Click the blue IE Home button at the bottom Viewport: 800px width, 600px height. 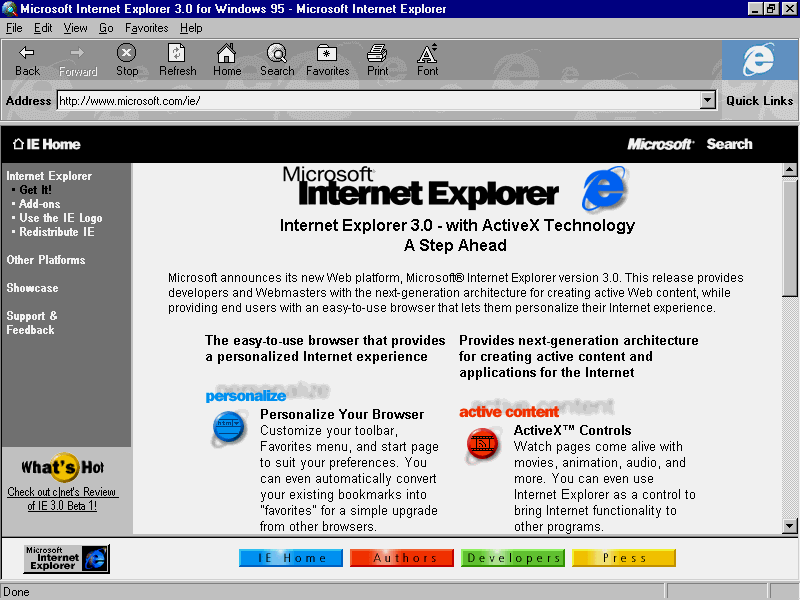tap(291, 558)
